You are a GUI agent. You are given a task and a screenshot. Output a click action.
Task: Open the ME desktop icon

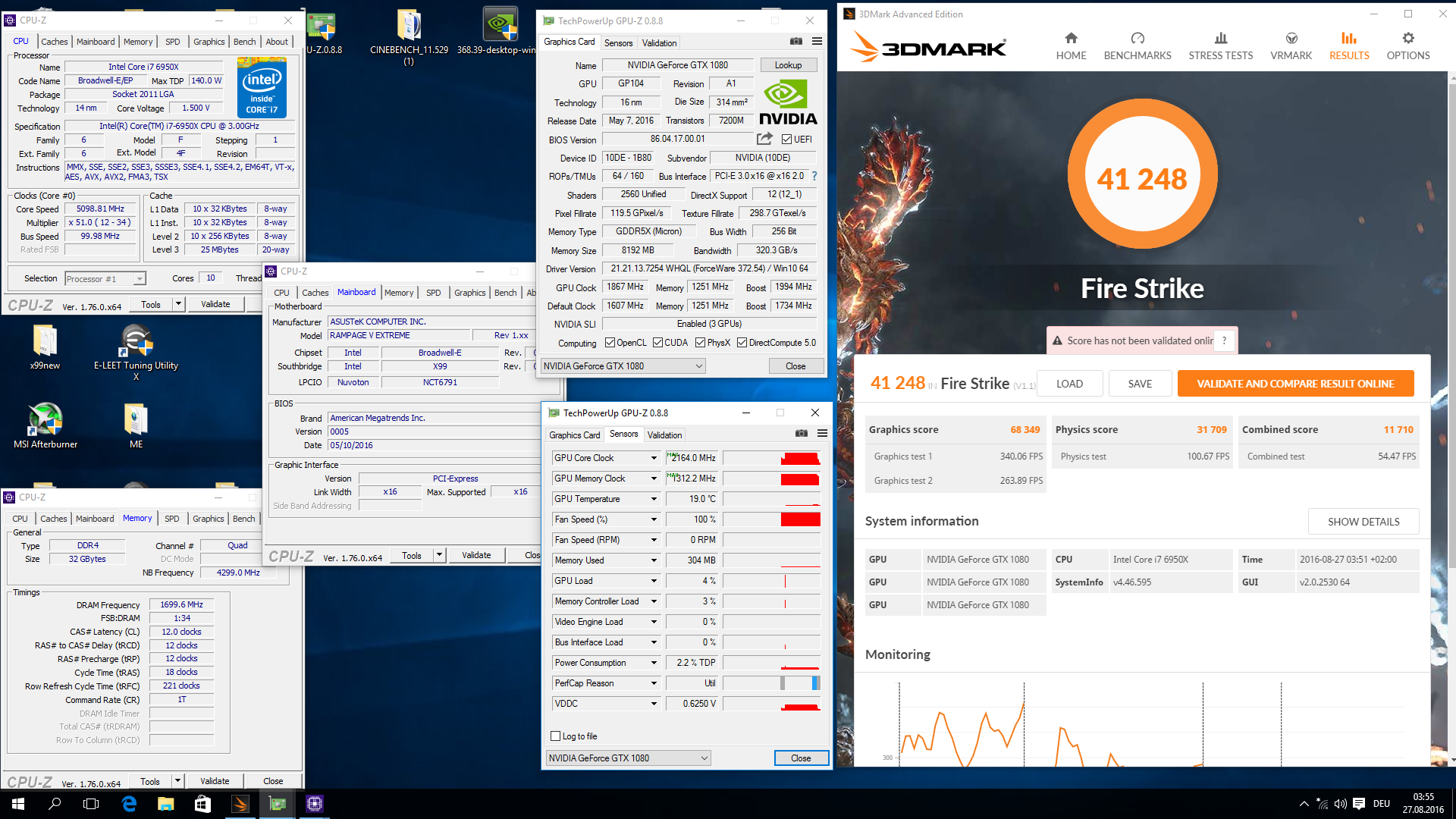point(136,425)
